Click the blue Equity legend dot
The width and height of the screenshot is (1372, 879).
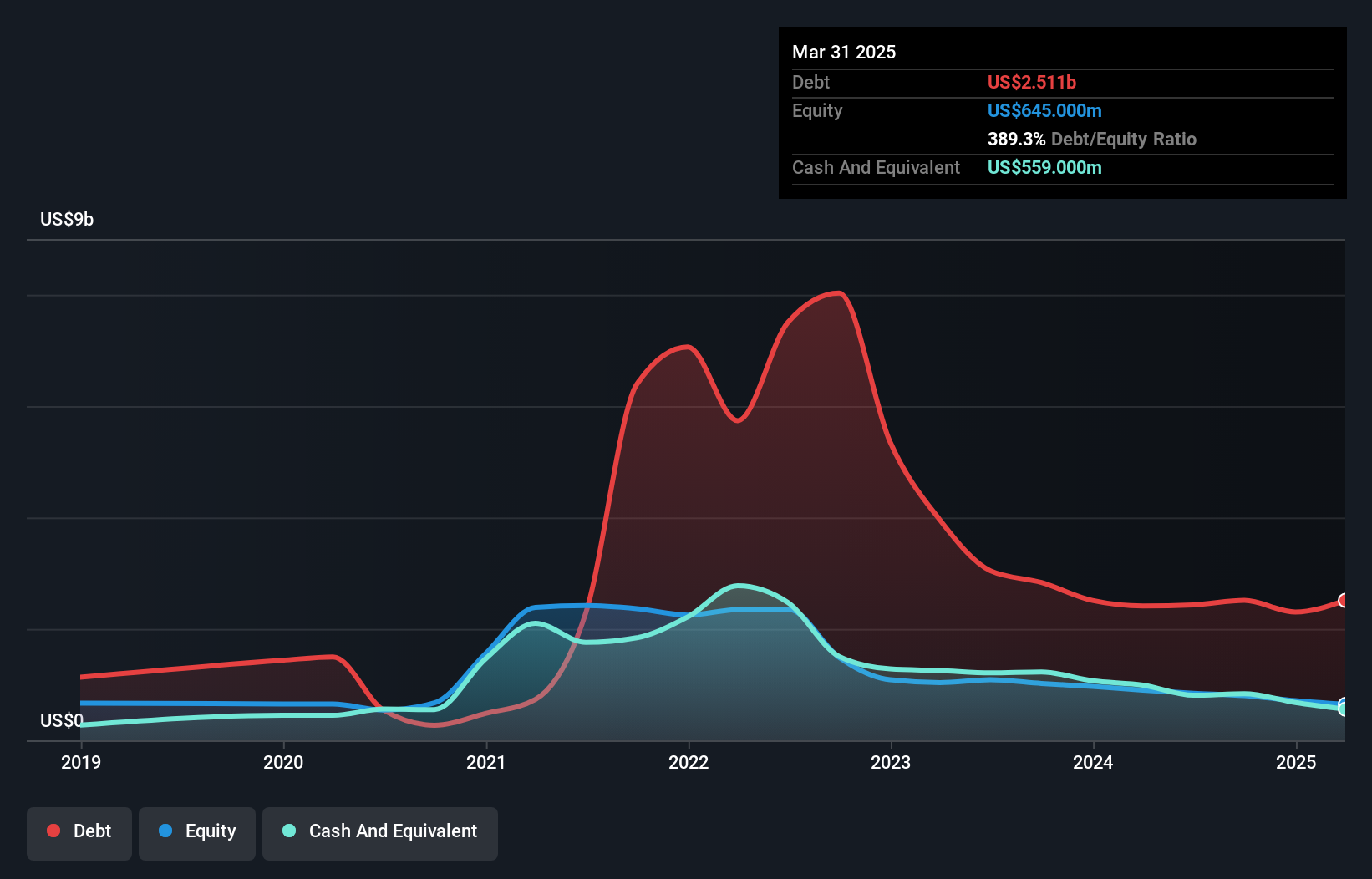click(165, 831)
